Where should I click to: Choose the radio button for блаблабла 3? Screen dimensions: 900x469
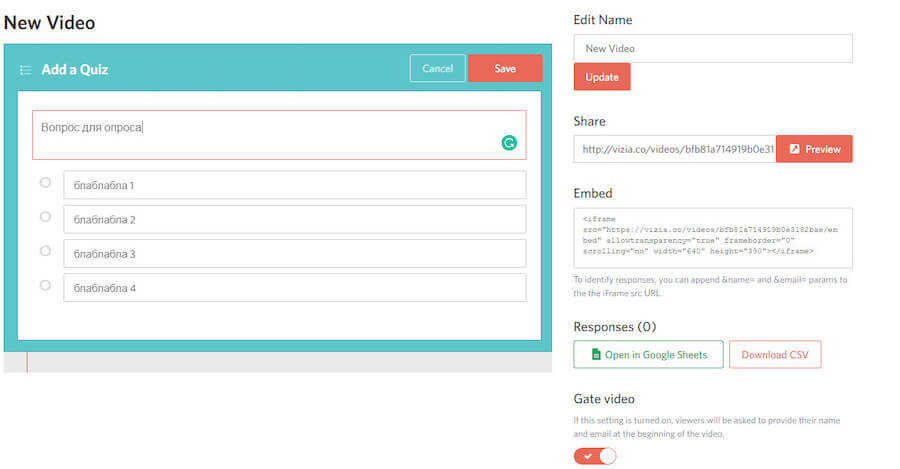[45, 251]
